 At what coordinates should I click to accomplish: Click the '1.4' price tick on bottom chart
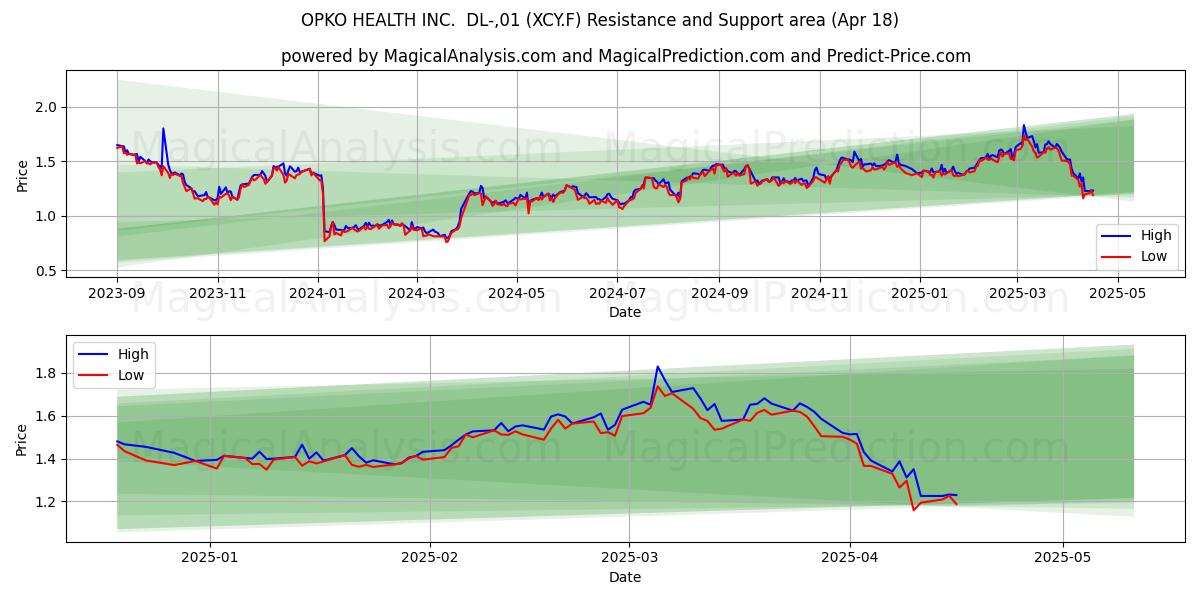[48, 459]
